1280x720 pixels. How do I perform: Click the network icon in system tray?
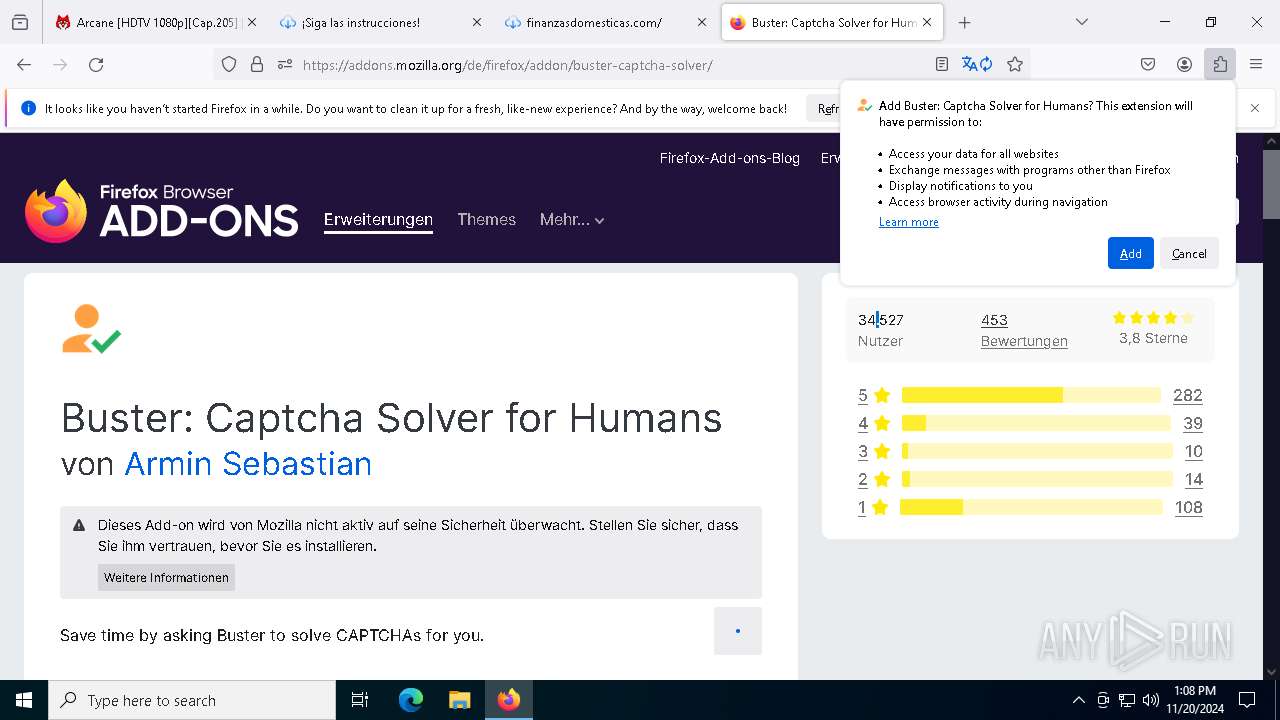(x=1127, y=700)
